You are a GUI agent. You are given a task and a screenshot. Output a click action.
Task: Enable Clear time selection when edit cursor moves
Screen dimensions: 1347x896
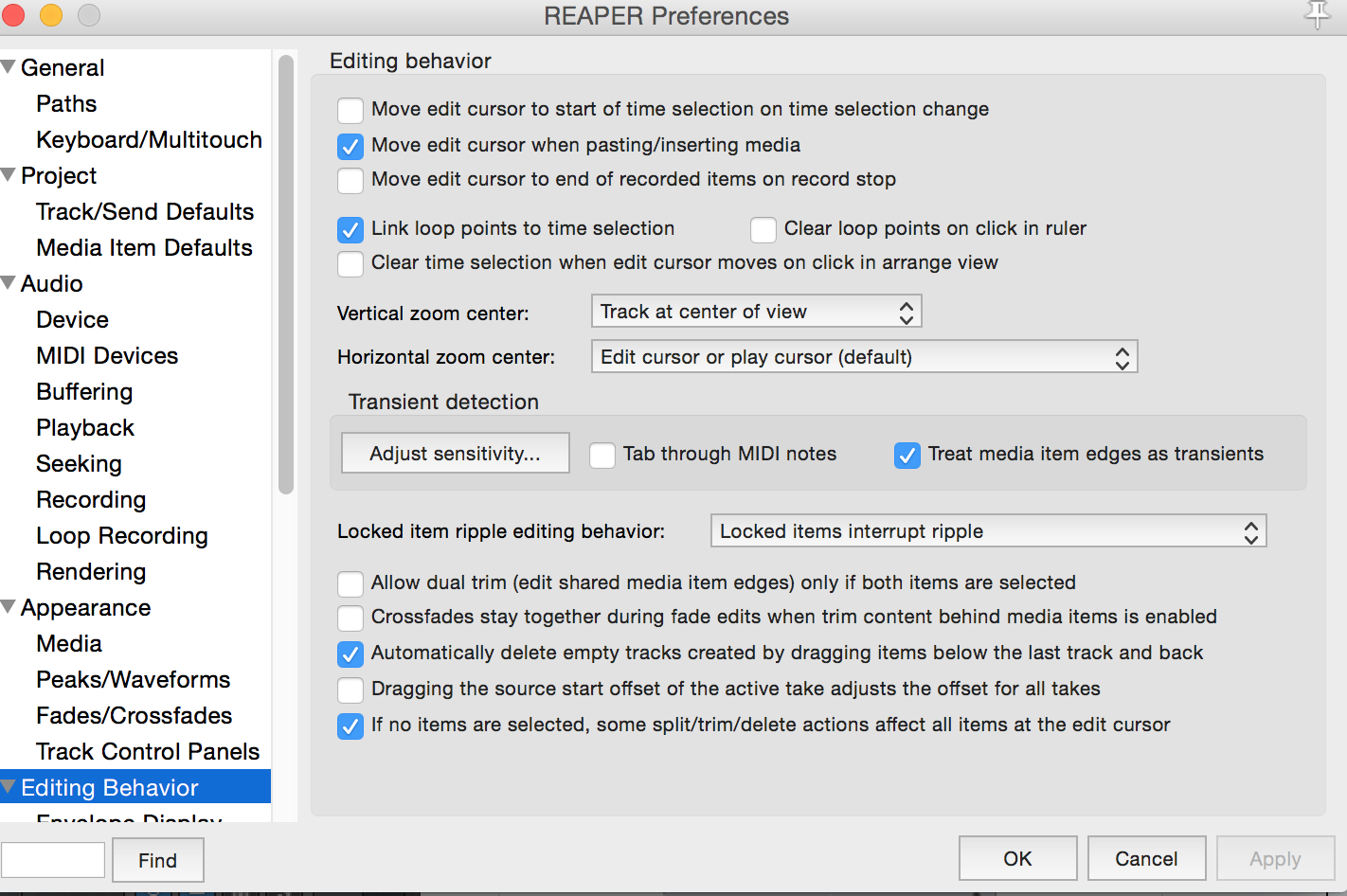[x=350, y=263]
